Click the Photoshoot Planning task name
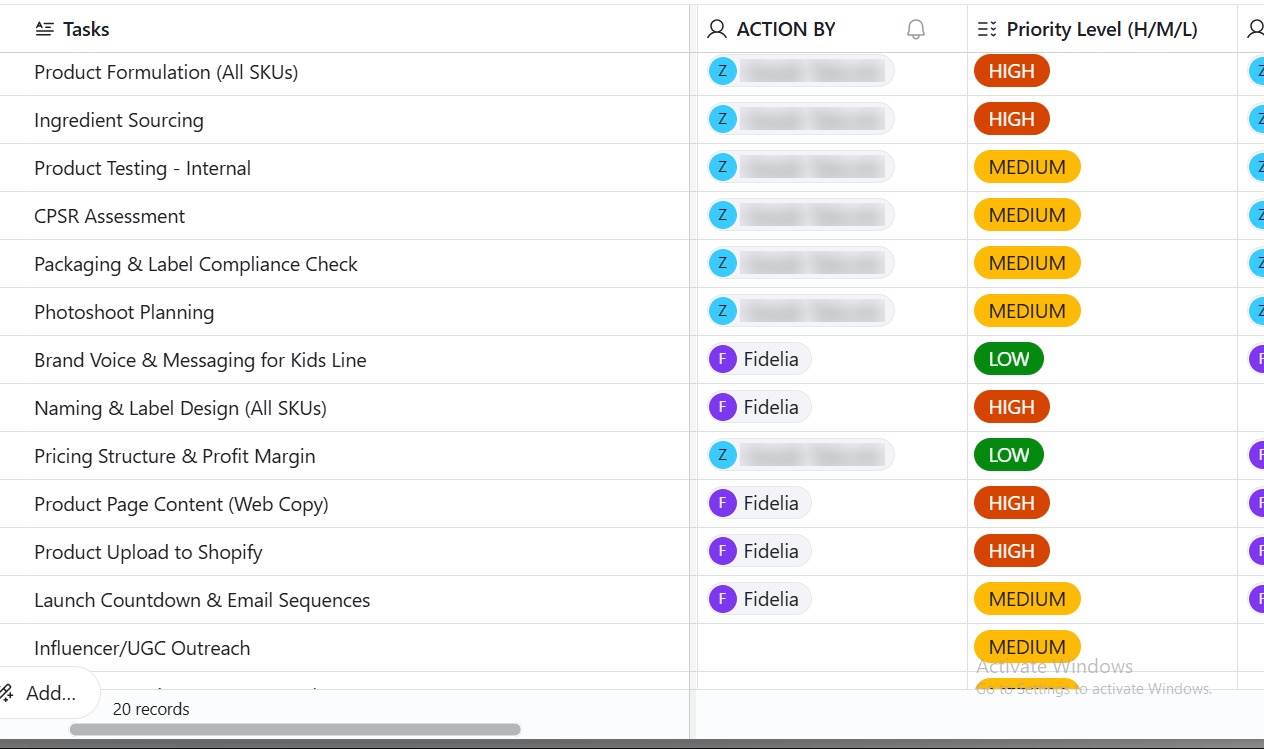The height and width of the screenshot is (749, 1264). 124,312
